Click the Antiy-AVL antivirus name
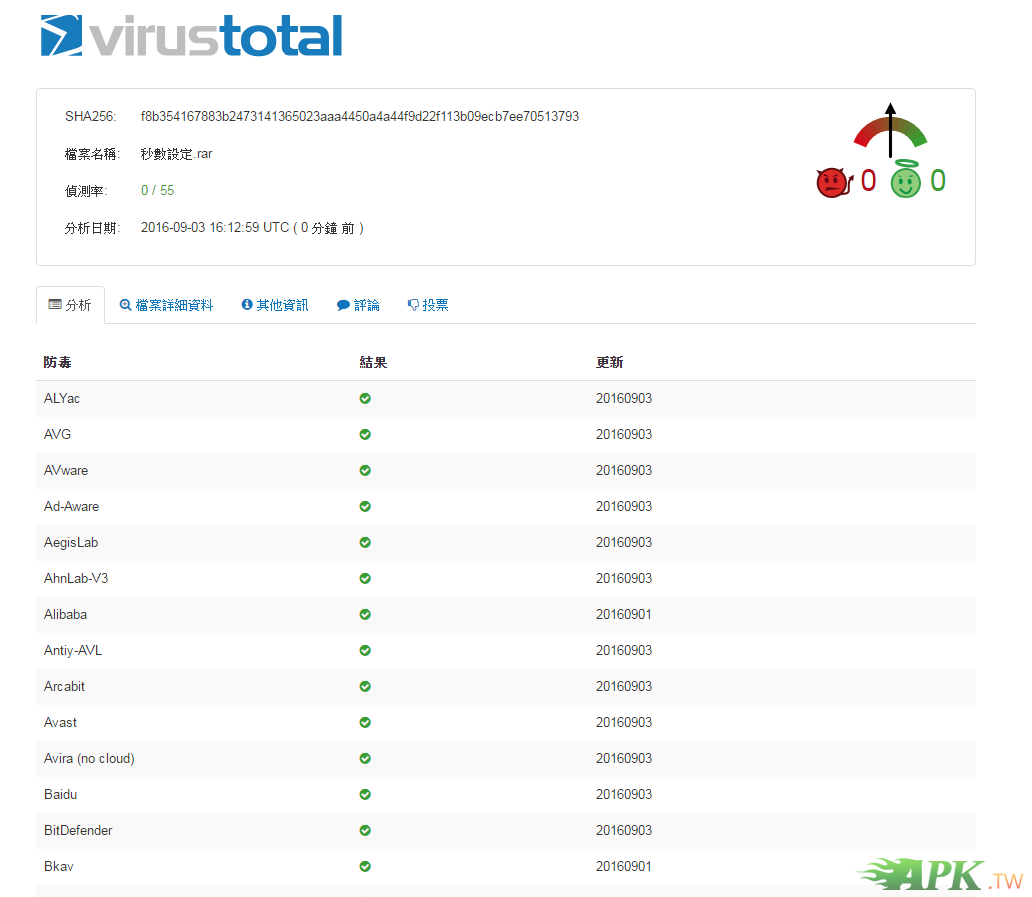Viewport: 1032px width, 897px height. pyautogui.click(x=73, y=650)
